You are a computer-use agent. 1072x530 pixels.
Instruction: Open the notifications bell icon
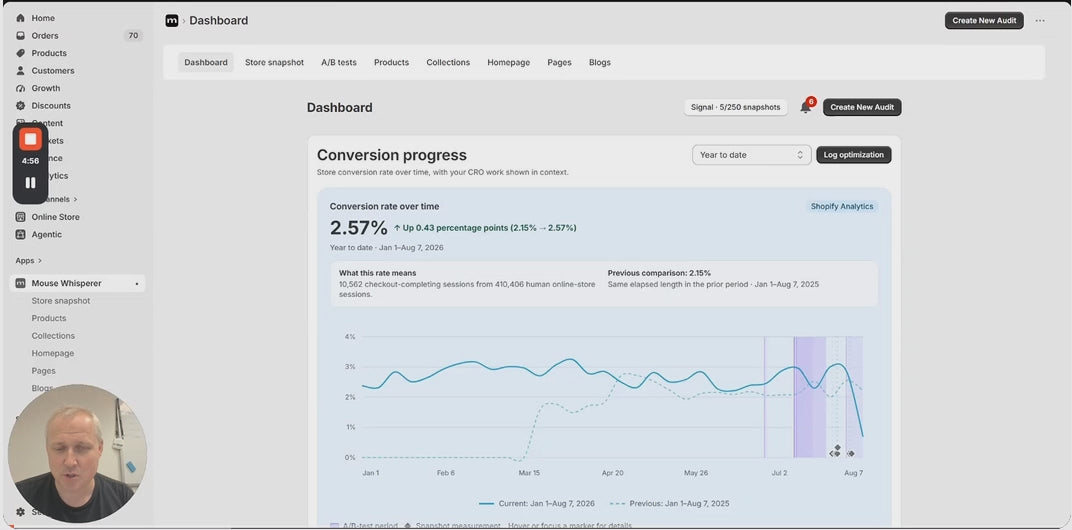click(805, 107)
